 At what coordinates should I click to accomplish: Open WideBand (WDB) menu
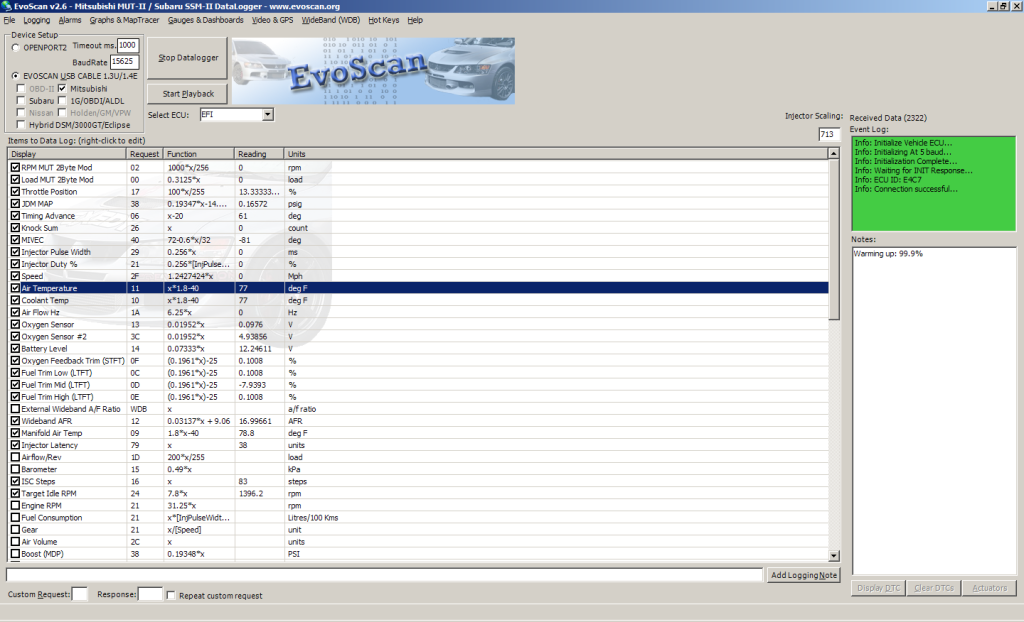(x=330, y=20)
